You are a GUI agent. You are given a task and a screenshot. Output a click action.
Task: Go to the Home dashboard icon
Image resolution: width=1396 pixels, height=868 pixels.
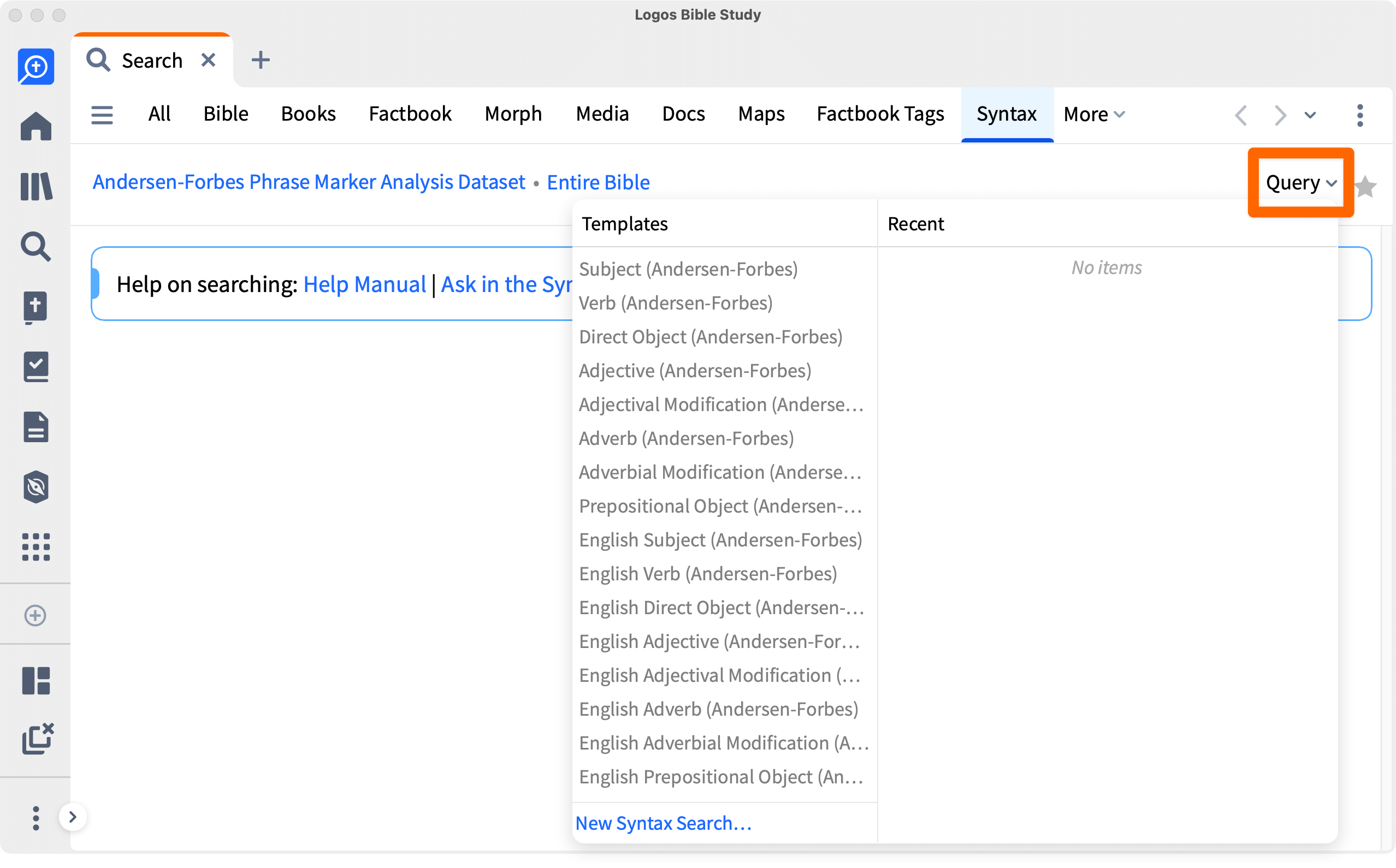(36, 125)
